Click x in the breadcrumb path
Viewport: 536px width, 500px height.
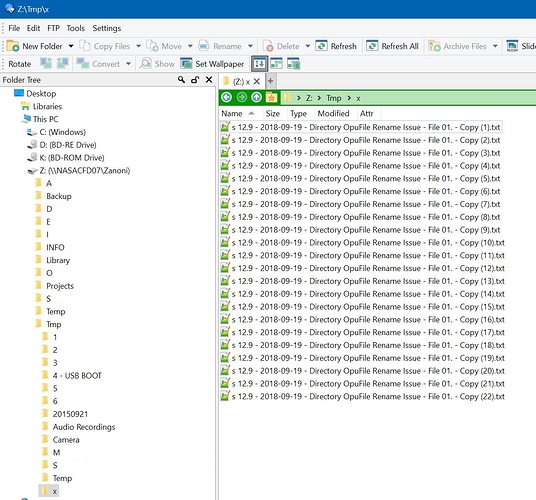(358, 99)
